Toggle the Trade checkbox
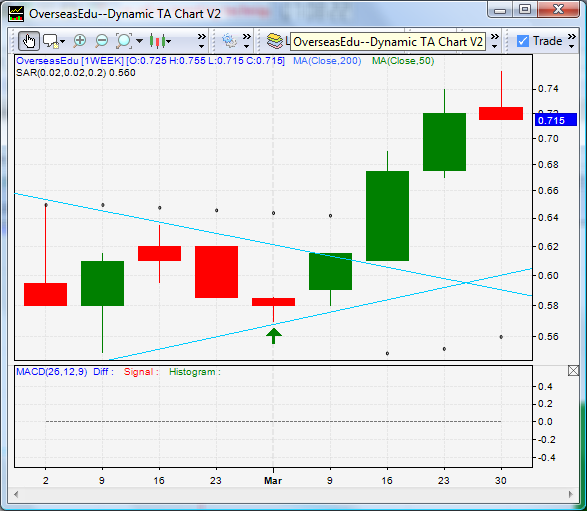This screenshot has width=587, height=511. 523,41
